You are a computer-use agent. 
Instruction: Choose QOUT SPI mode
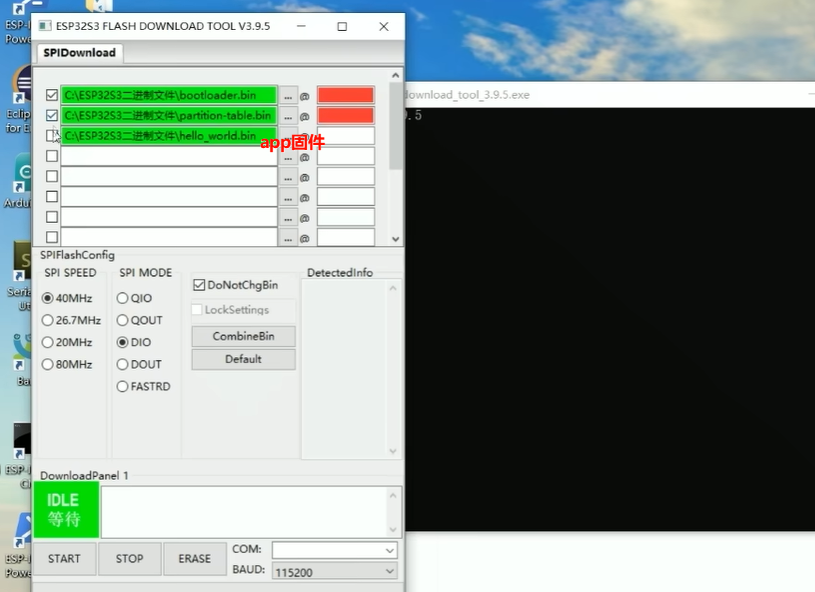(122, 320)
